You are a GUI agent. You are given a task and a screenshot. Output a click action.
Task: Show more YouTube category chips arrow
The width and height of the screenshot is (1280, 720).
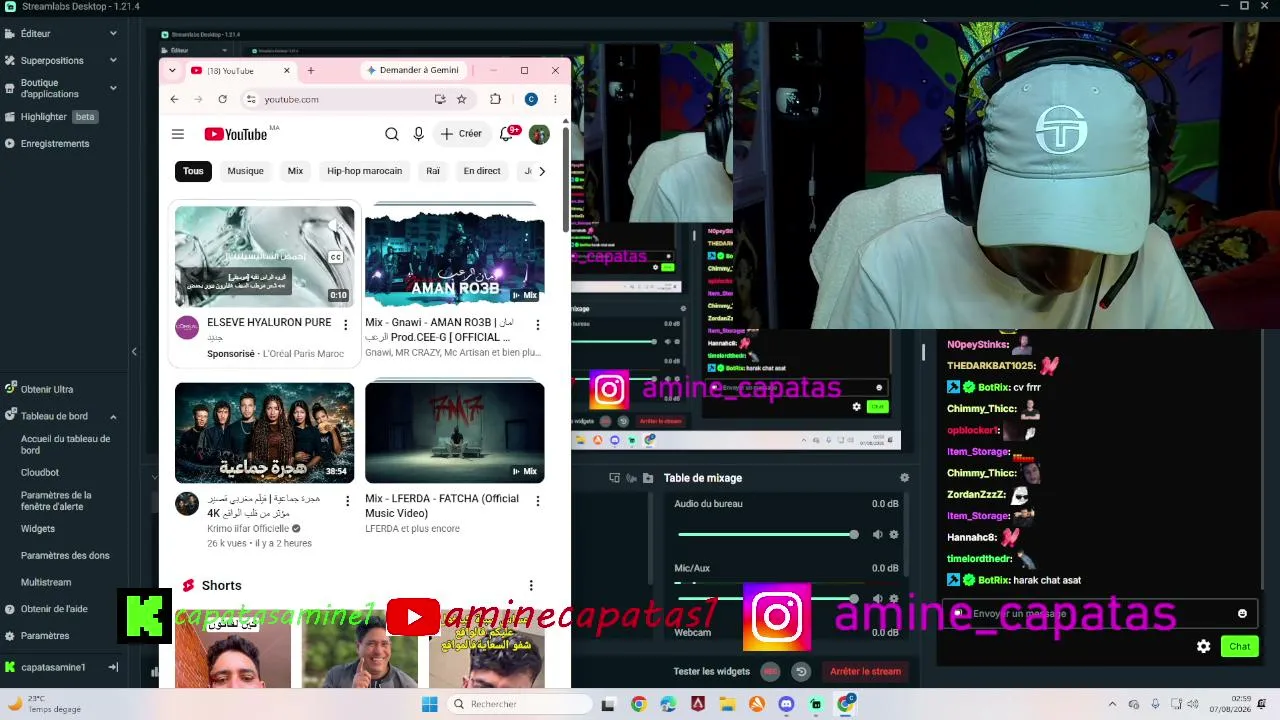point(542,171)
